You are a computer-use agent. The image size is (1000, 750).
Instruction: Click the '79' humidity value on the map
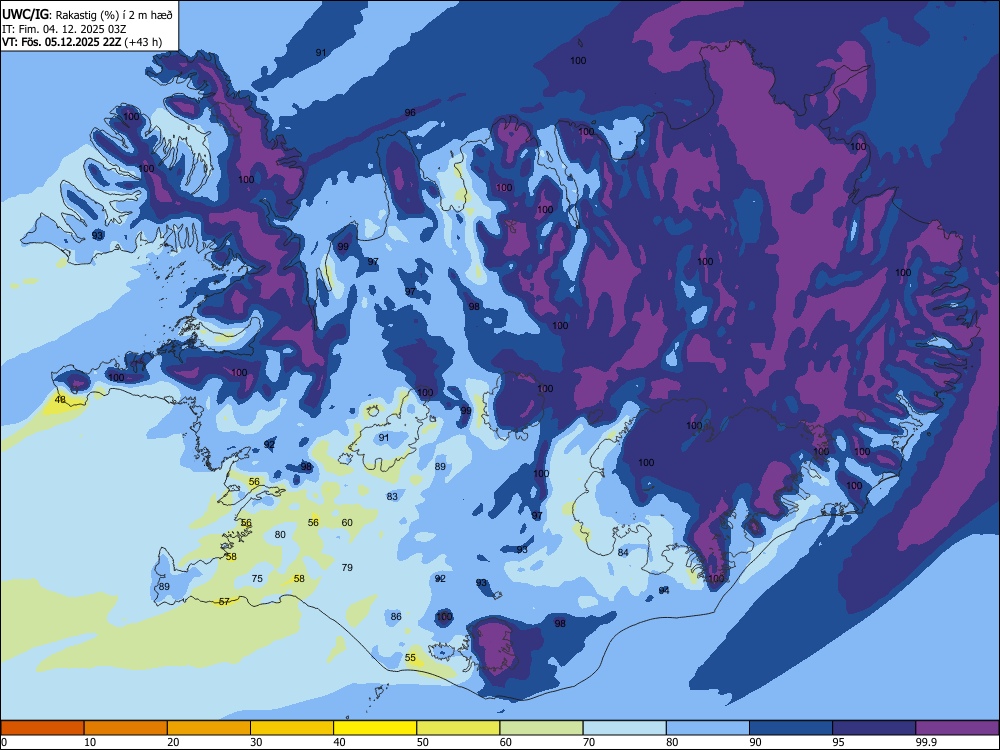(347, 567)
